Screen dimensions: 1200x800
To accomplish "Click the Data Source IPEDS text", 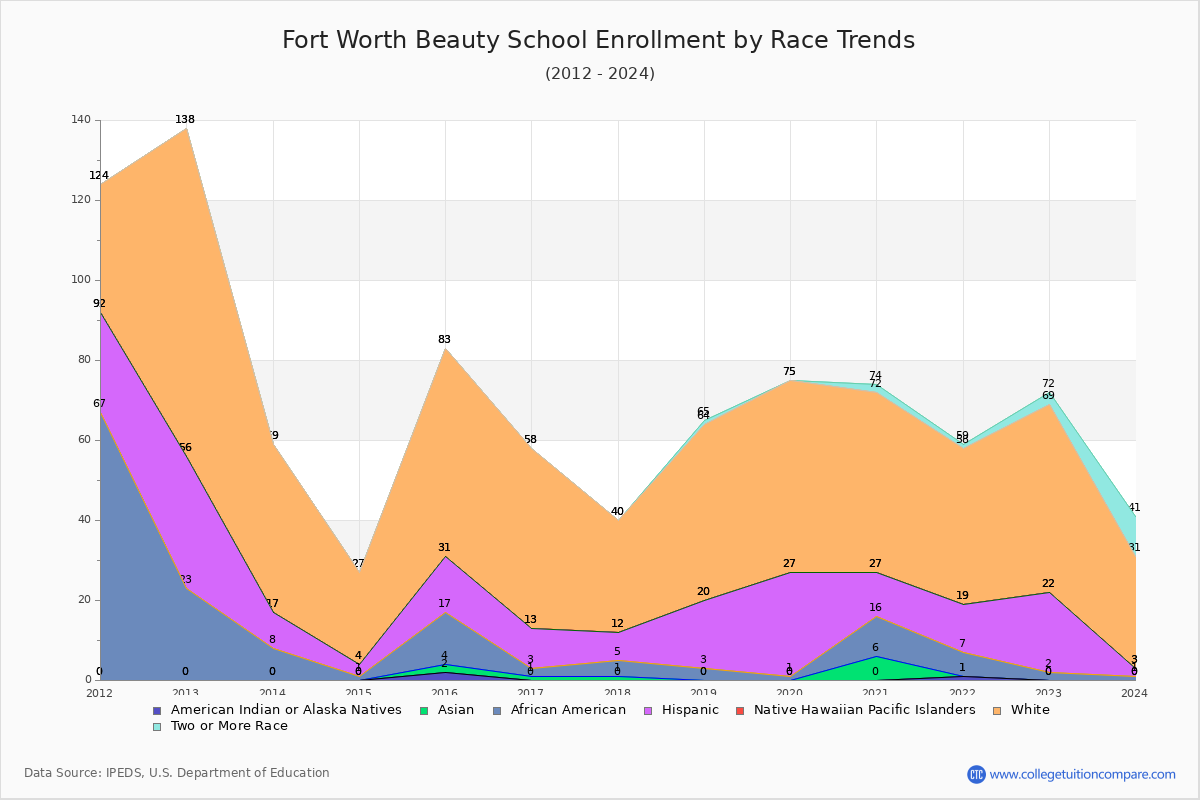I will (x=177, y=773).
